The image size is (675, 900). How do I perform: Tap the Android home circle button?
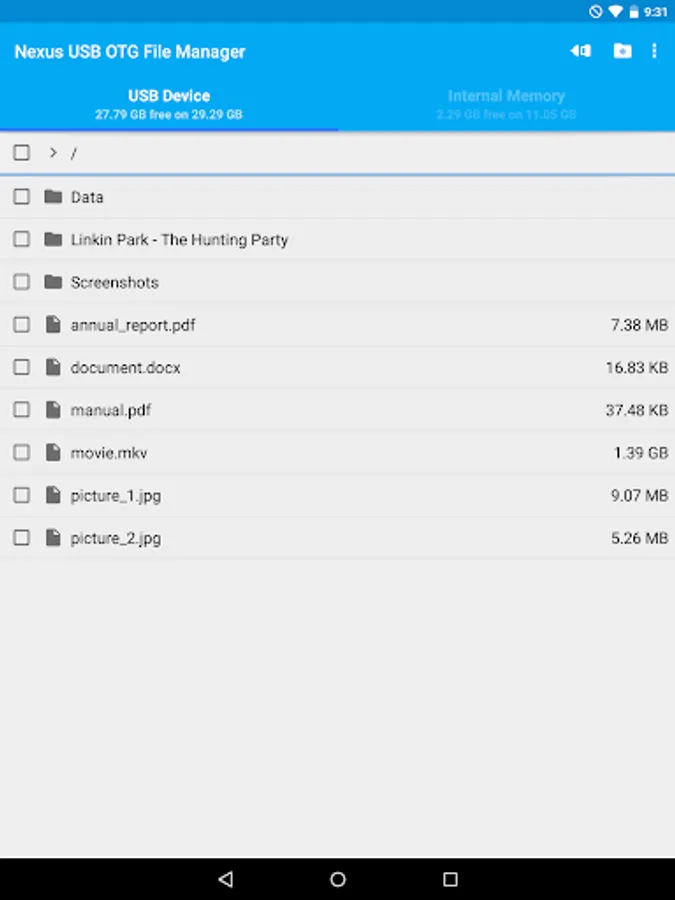click(338, 879)
